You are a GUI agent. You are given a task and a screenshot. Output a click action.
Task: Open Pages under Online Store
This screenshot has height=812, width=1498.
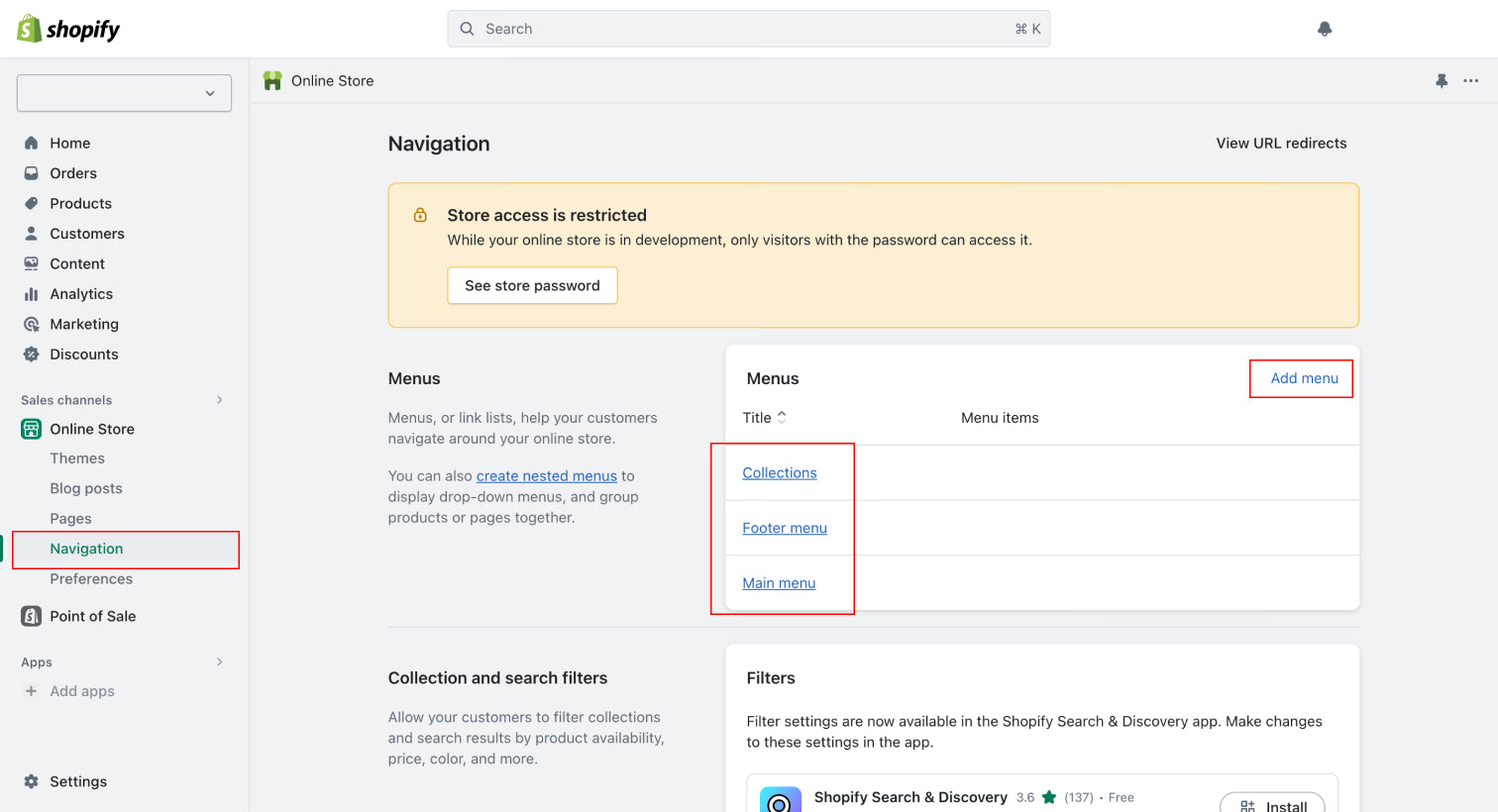(70, 519)
